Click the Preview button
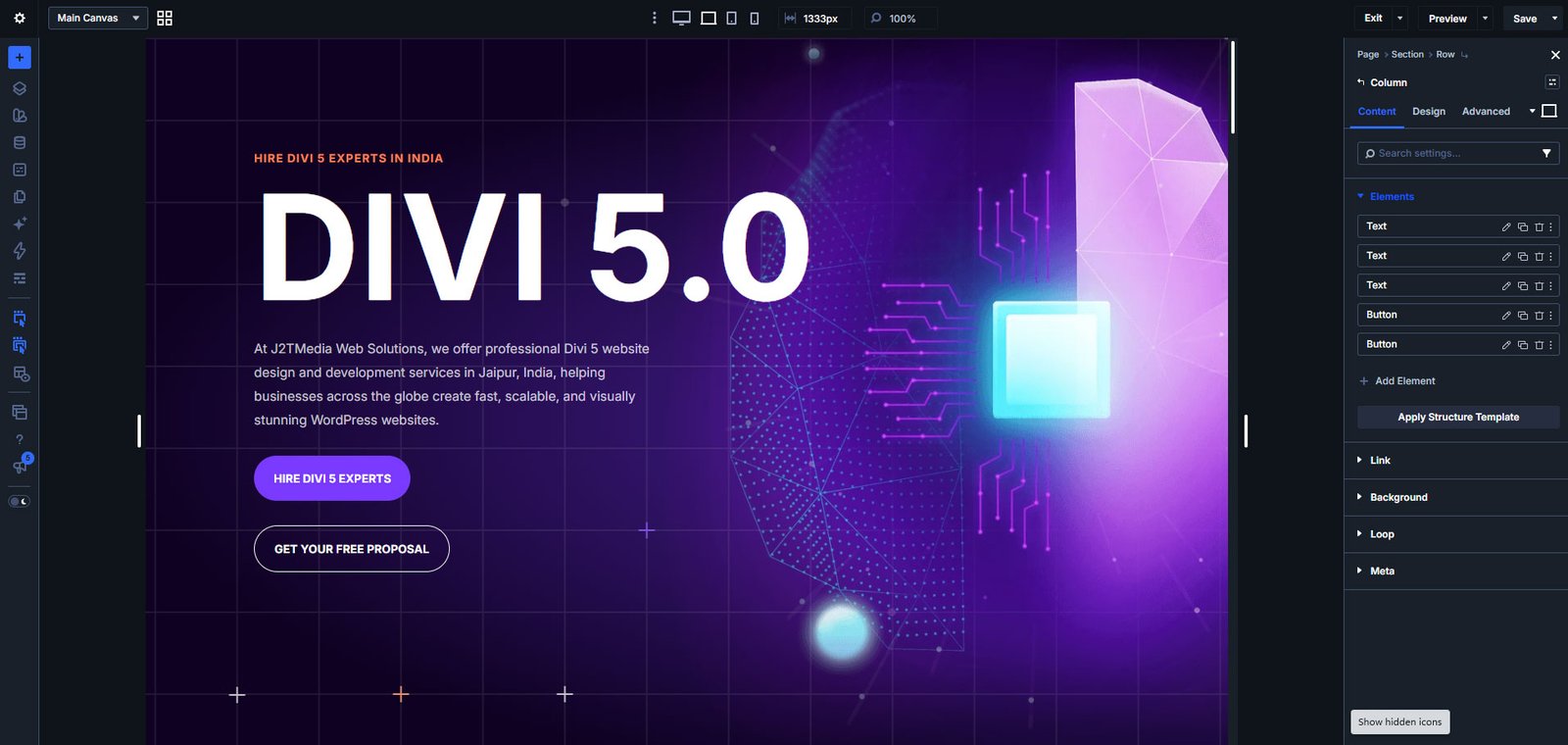This screenshot has height=745, width=1568. 1447,18
